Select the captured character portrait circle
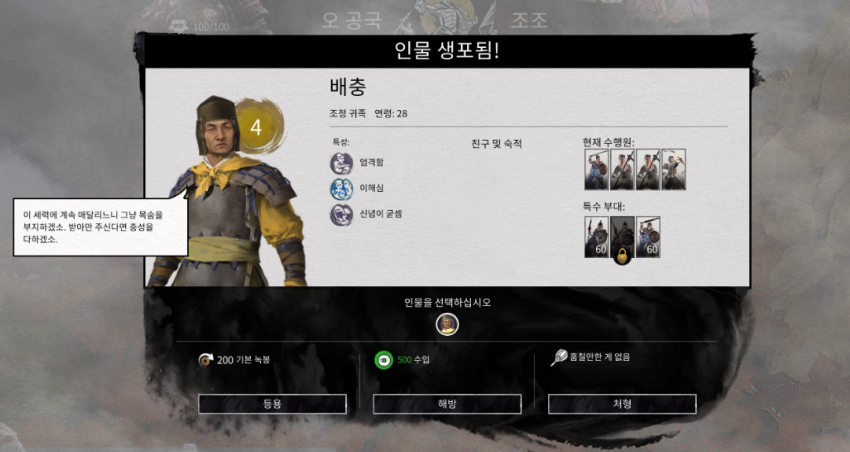The height and width of the screenshot is (452, 850). click(x=447, y=325)
